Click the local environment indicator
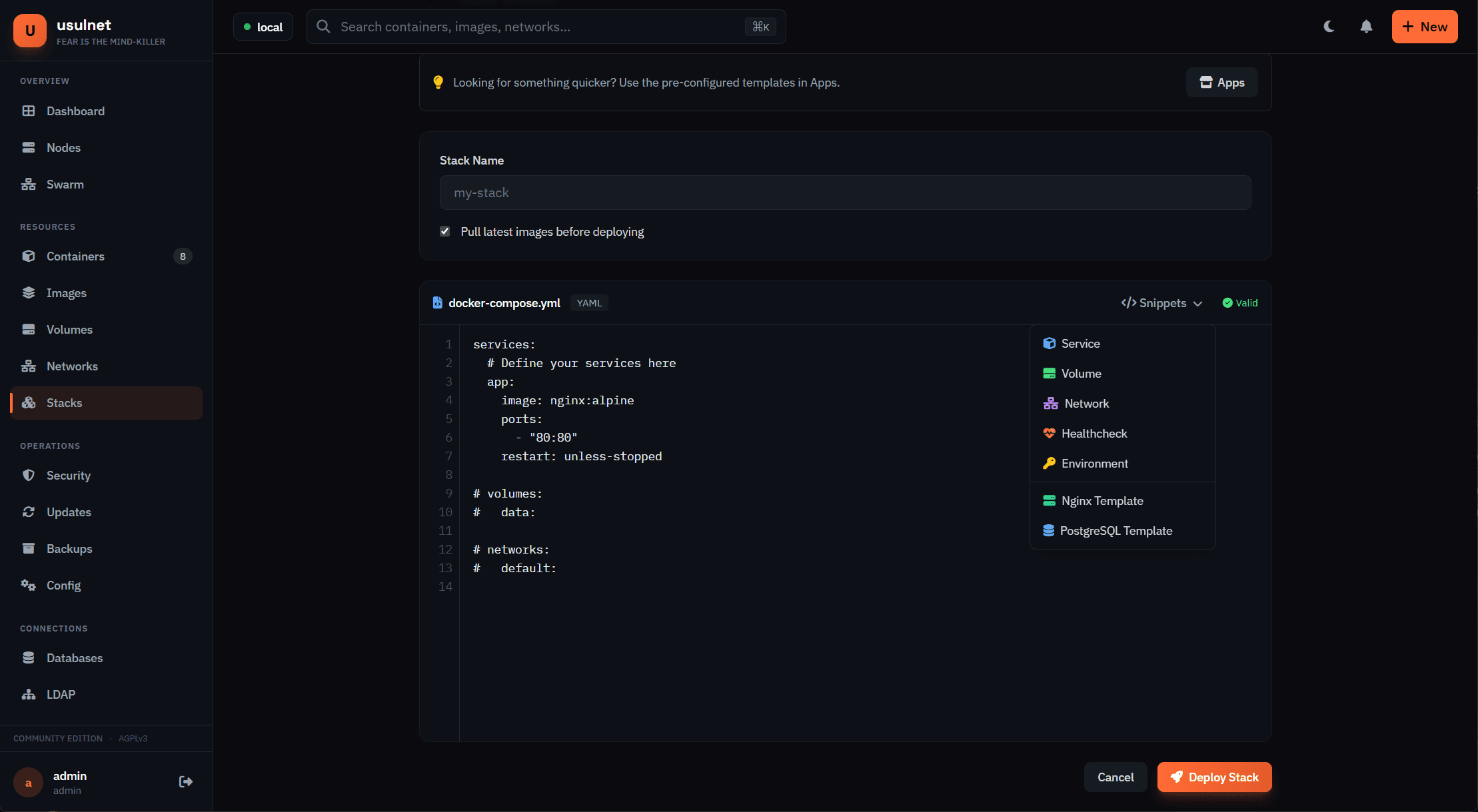1478x812 pixels. point(263,27)
